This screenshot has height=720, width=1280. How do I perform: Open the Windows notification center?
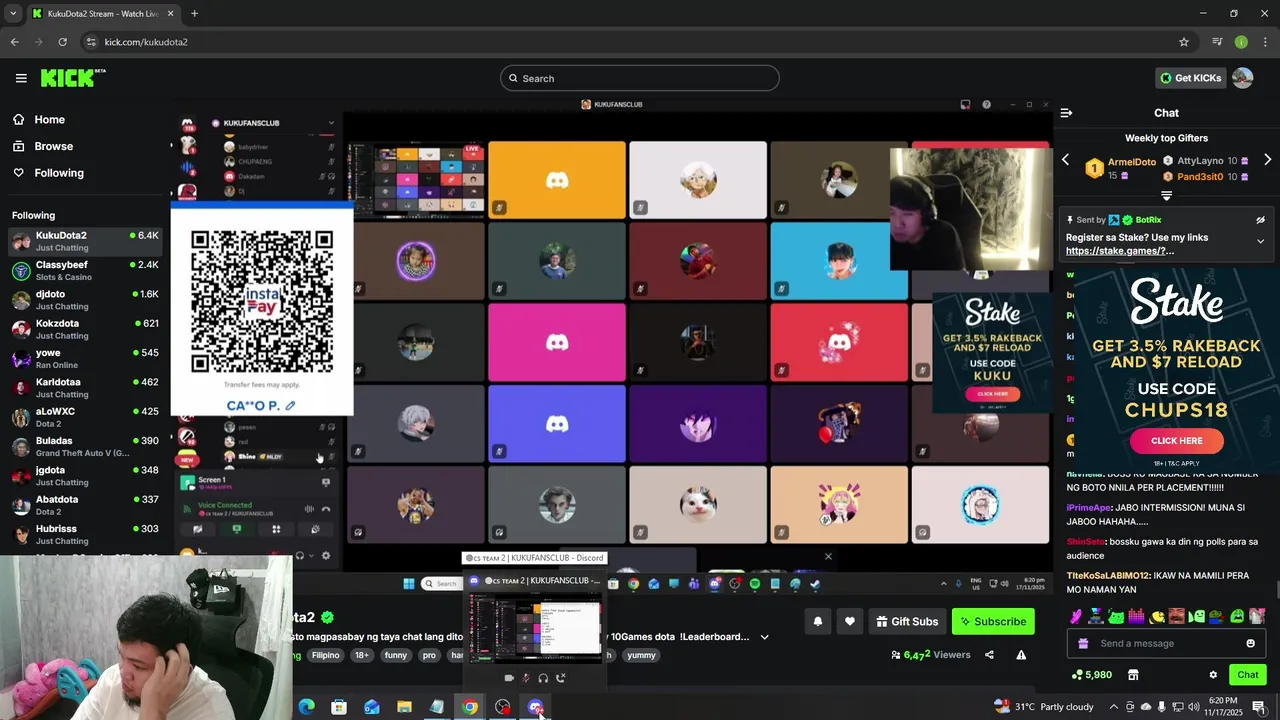(1259, 707)
